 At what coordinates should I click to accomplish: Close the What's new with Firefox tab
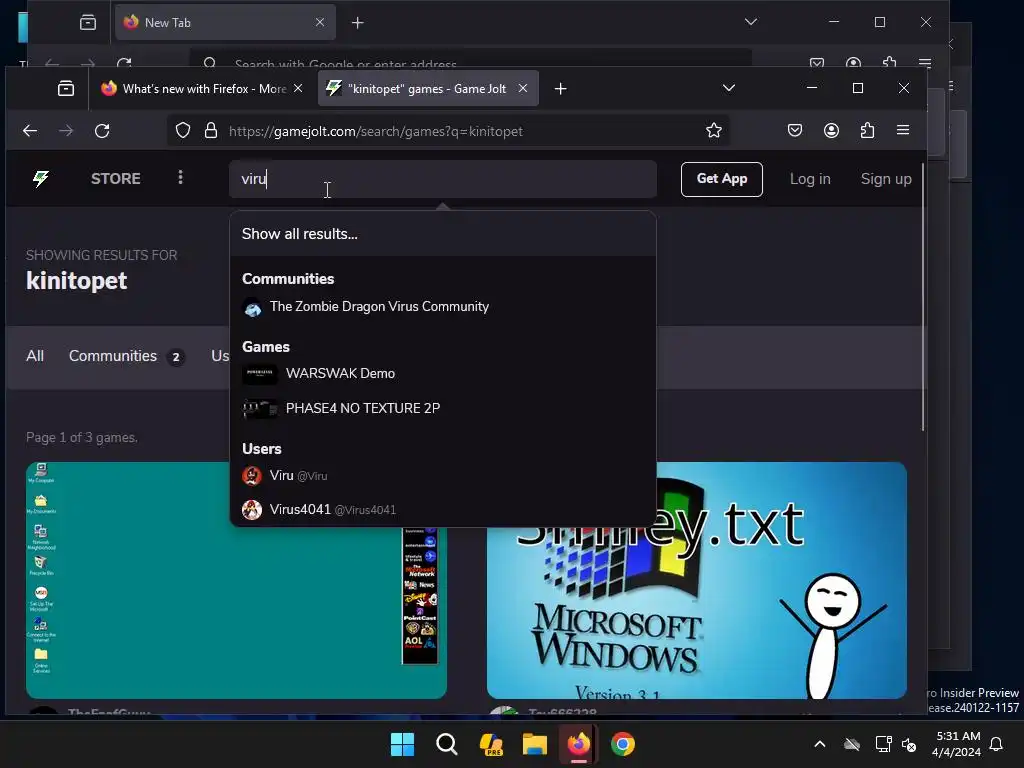(298, 88)
